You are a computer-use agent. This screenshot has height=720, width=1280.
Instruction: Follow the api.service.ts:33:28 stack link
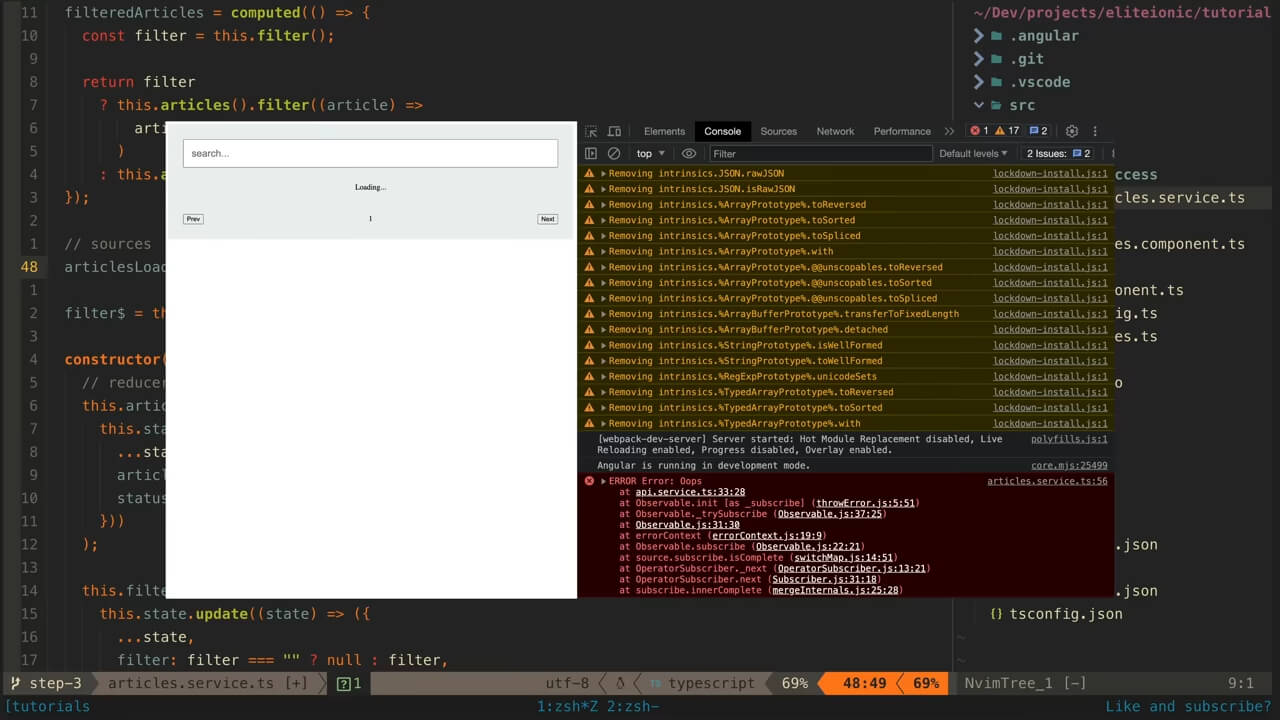pyautogui.click(x=690, y=492)
